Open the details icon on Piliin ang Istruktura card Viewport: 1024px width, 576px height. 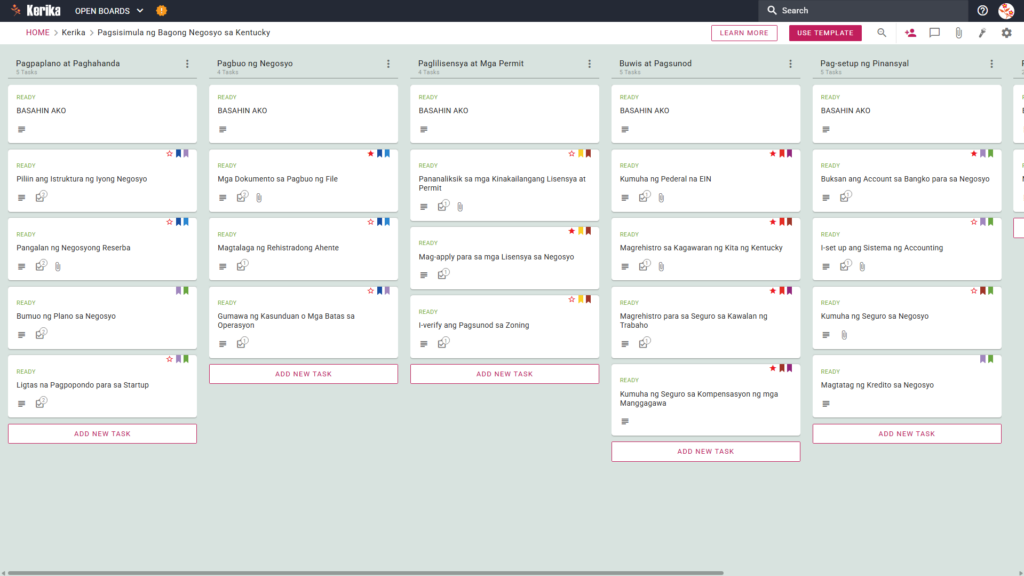pyautogui.click(x=22, y=197)
